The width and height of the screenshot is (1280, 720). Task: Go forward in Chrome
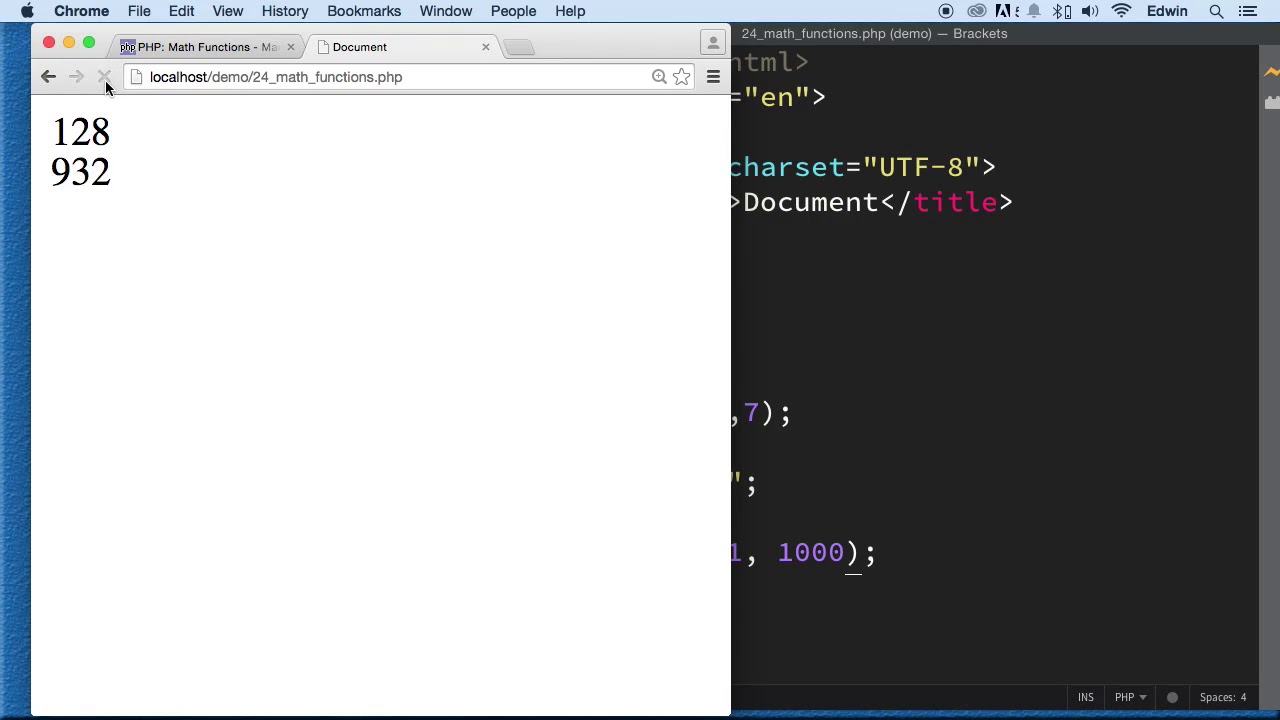point(76,77)
